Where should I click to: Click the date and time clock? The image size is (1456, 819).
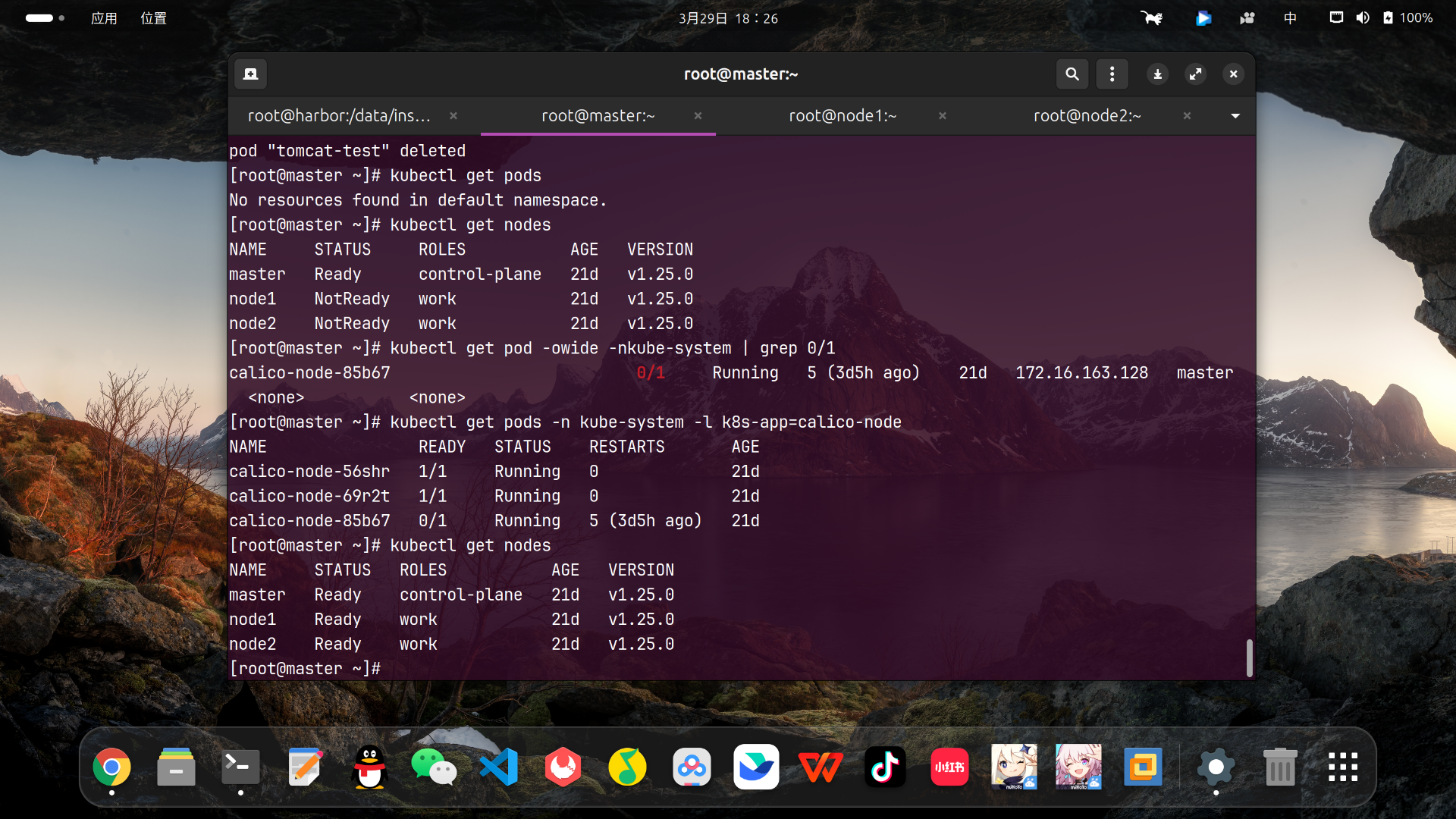click(728, 18)
